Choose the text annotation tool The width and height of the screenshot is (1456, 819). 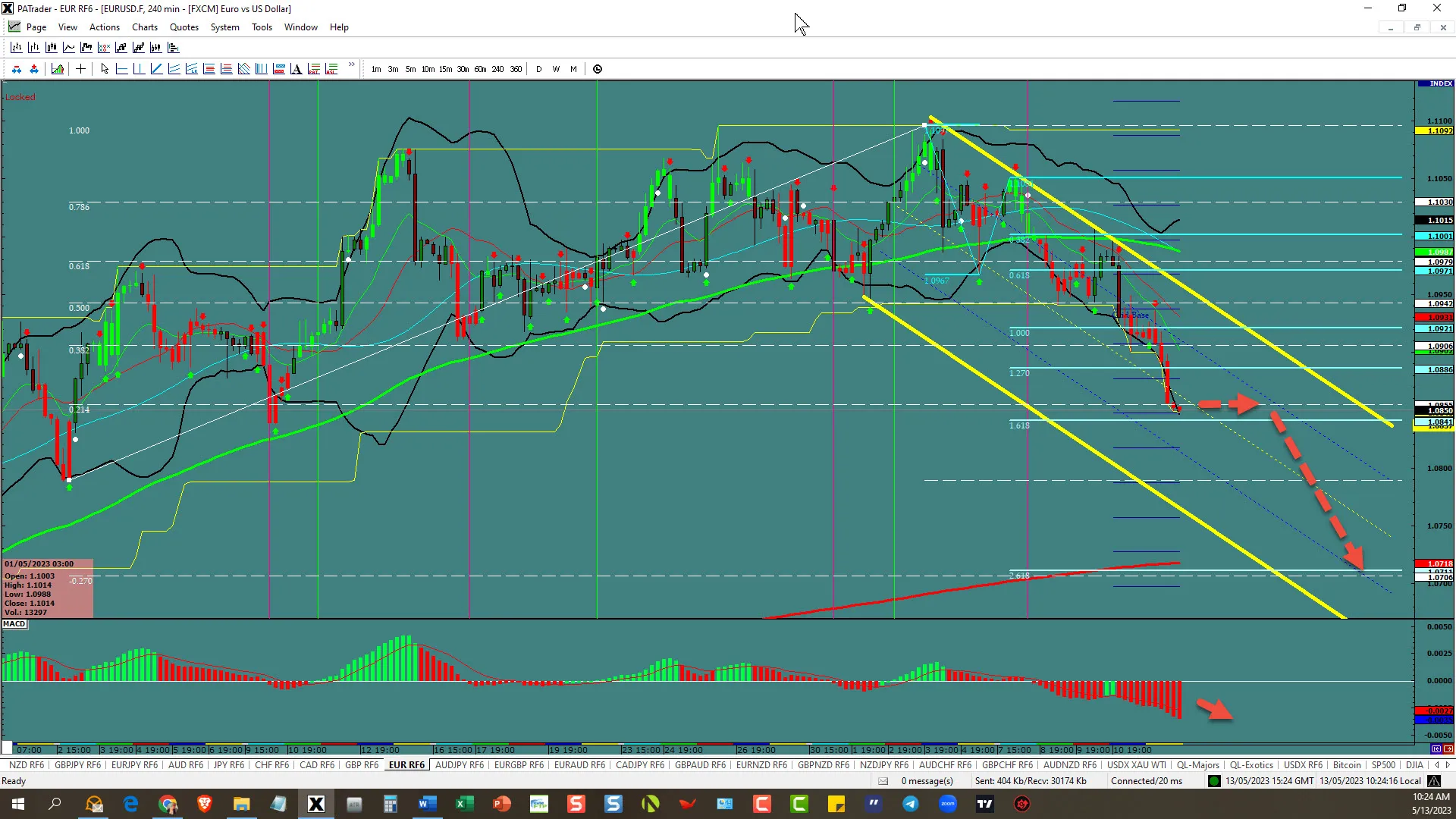[x=296, y=69]
